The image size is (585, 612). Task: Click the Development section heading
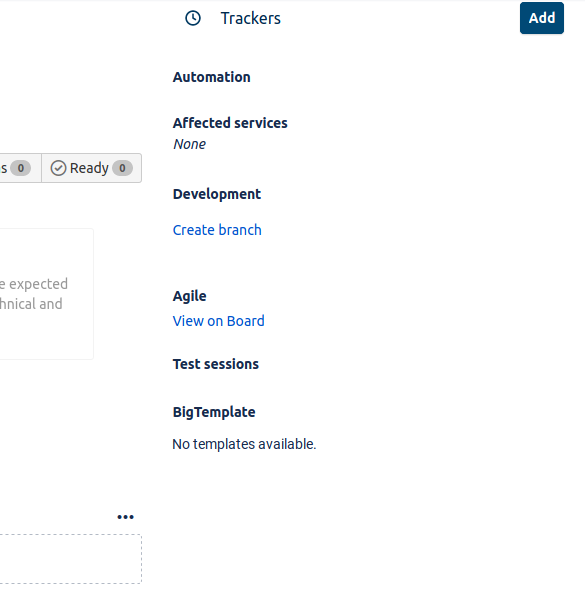(217, 194)
